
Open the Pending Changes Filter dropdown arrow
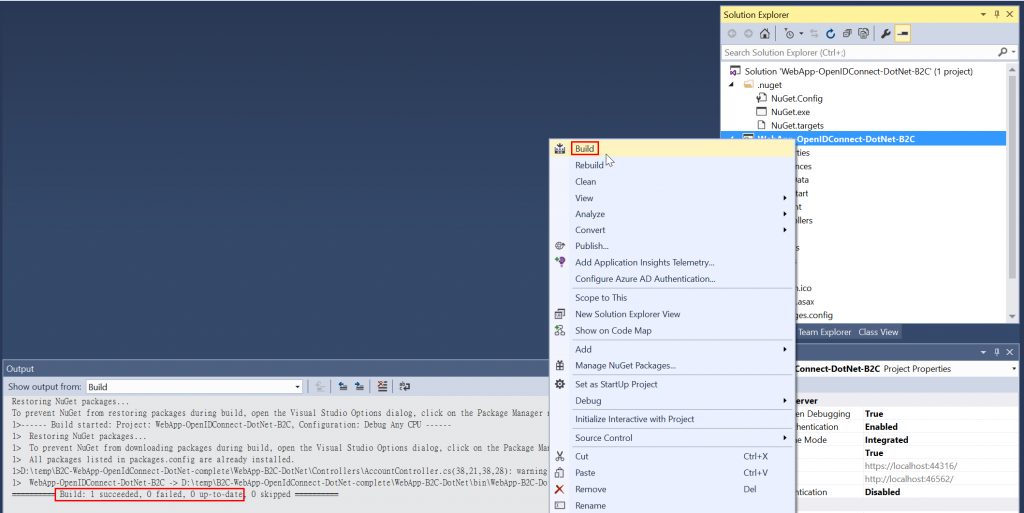tap(801, 34)
